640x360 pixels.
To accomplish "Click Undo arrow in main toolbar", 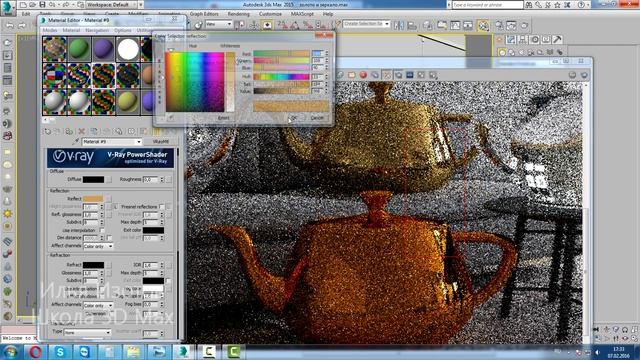I will [9, 25].
